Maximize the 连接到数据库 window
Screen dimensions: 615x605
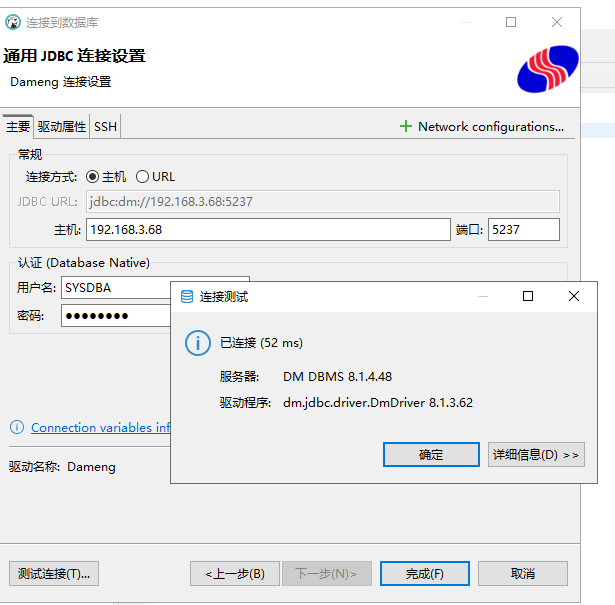tap(511, 22)
